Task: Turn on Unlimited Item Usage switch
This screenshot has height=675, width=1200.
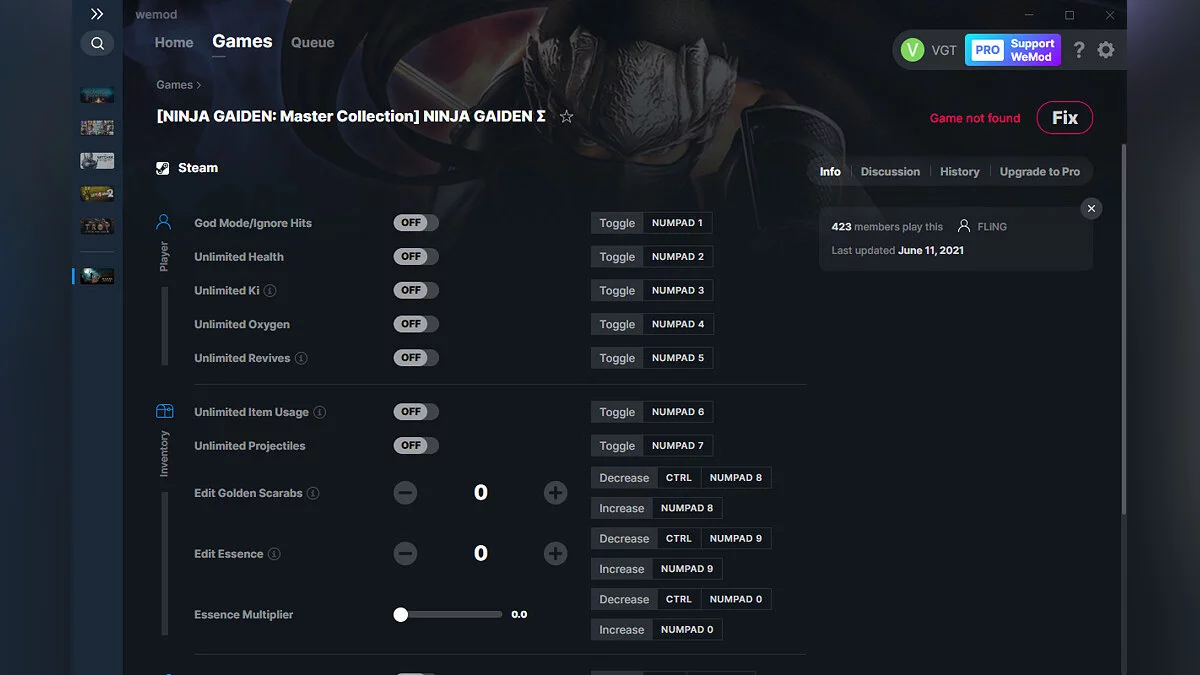Action: click(x=416, y=412)
